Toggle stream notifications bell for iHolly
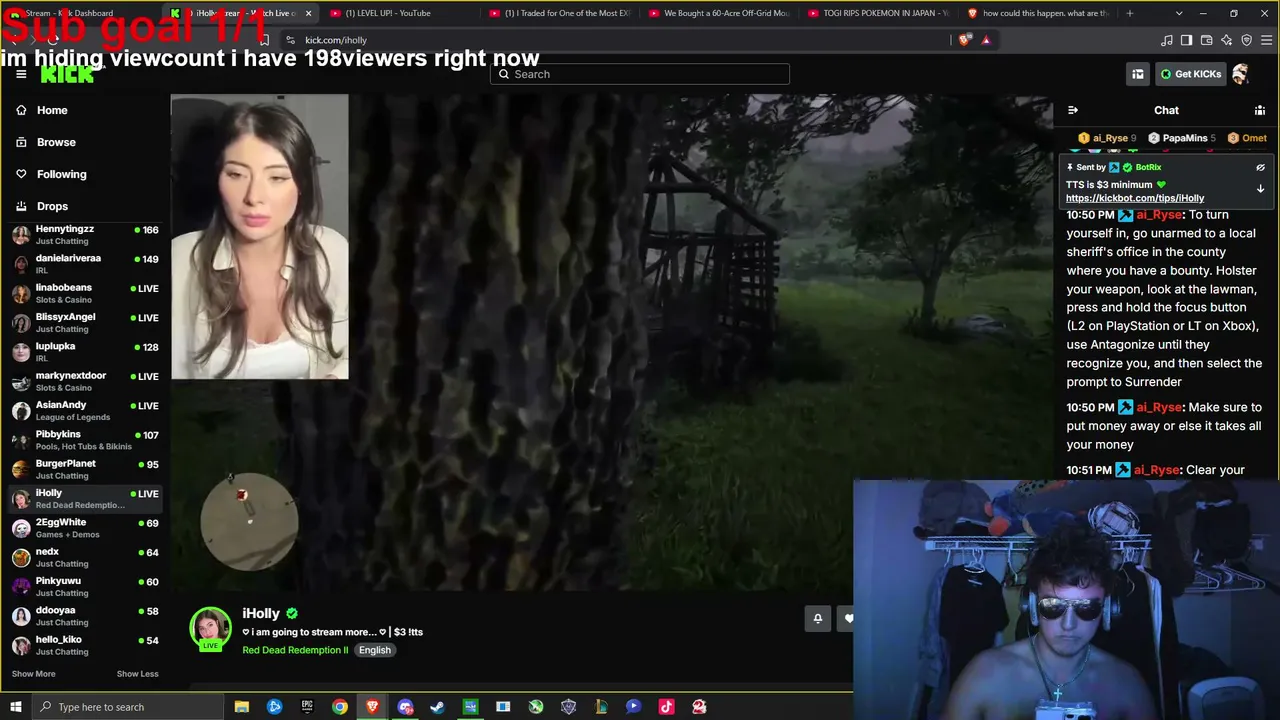The height and width of the screenshot is (720, 1280). pos(817,618)
